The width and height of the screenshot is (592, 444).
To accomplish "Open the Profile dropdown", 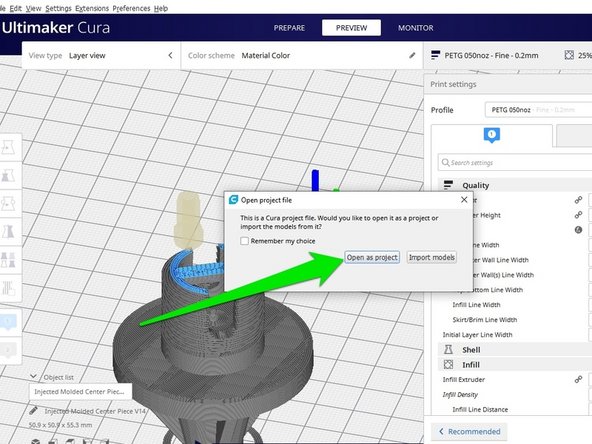I will [x=538, y=110].
